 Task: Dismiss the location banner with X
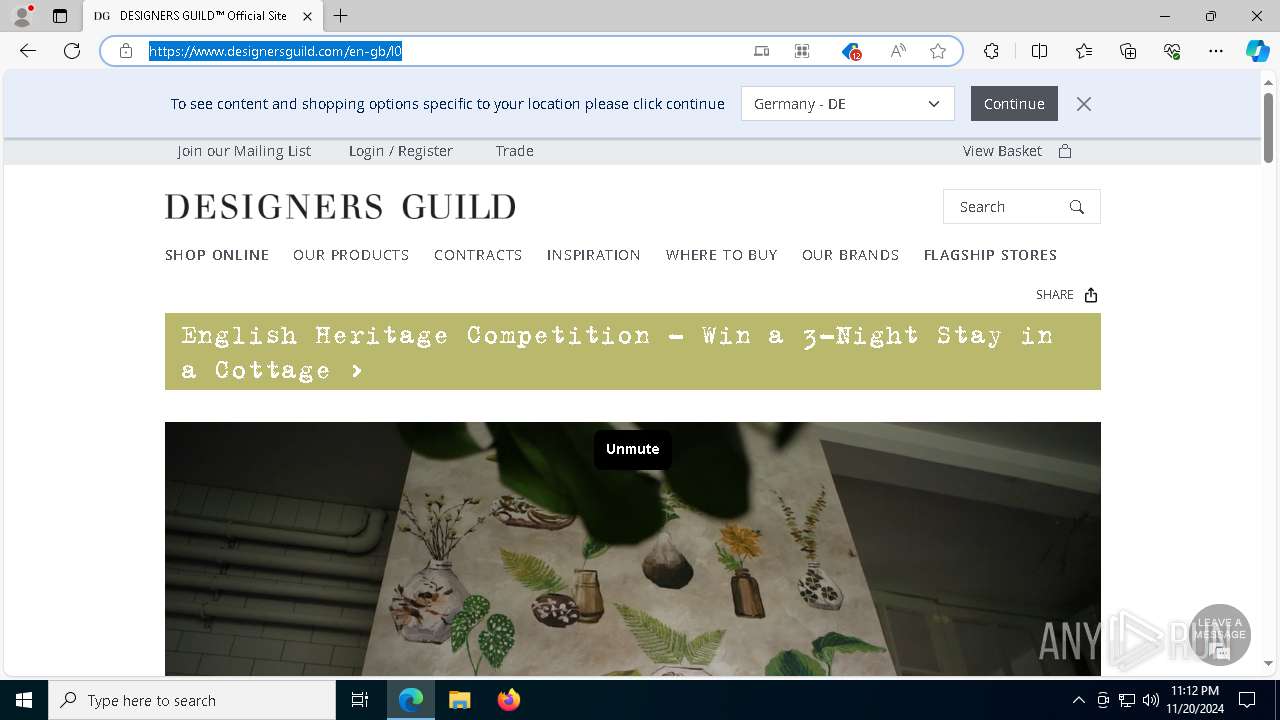tap(1084, 104)
